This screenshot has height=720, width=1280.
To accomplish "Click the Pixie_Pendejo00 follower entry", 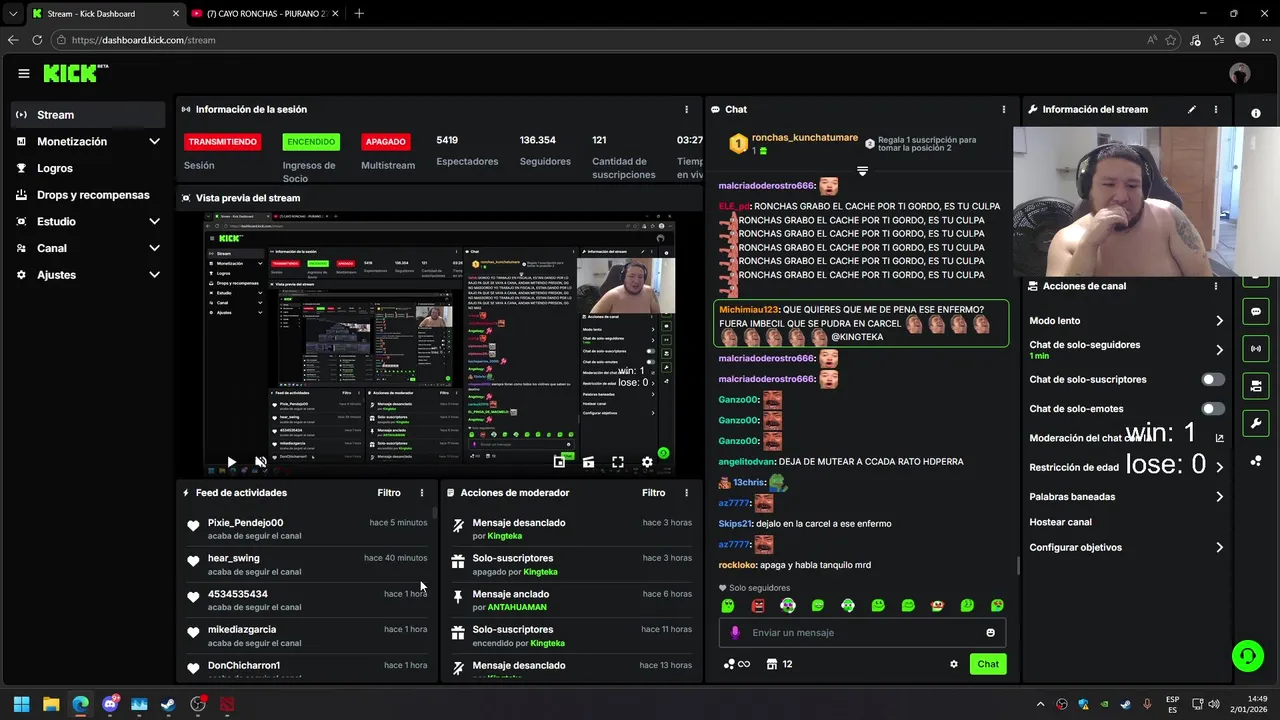I will pyautogui.click(x=308, y=530).
